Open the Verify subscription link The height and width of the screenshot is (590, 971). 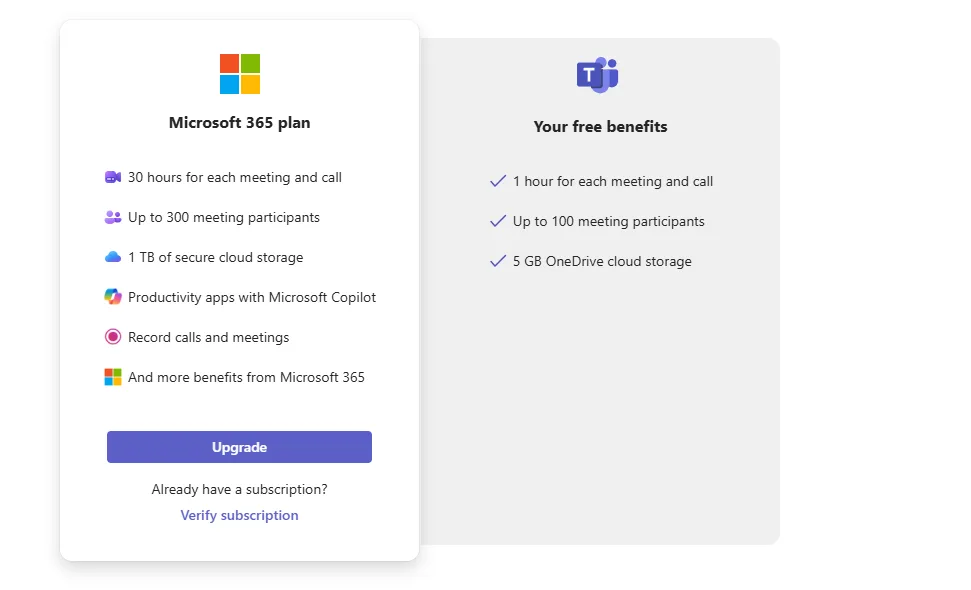239,514
